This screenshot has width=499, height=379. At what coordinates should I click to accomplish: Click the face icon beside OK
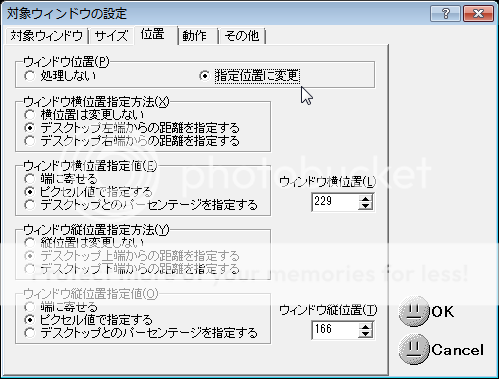tap(414, 312)
